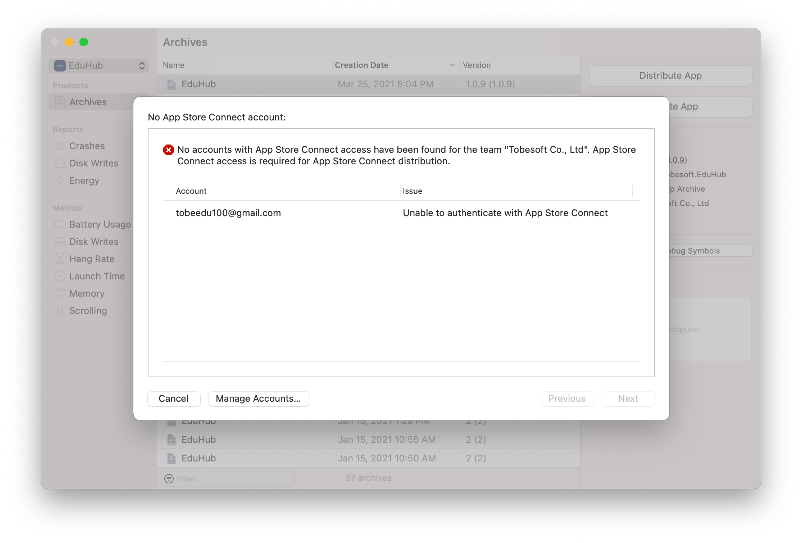This screenshot has height=543, width=802.
Task: Open Disk Writes under Reports
Action: pos(94,164)
